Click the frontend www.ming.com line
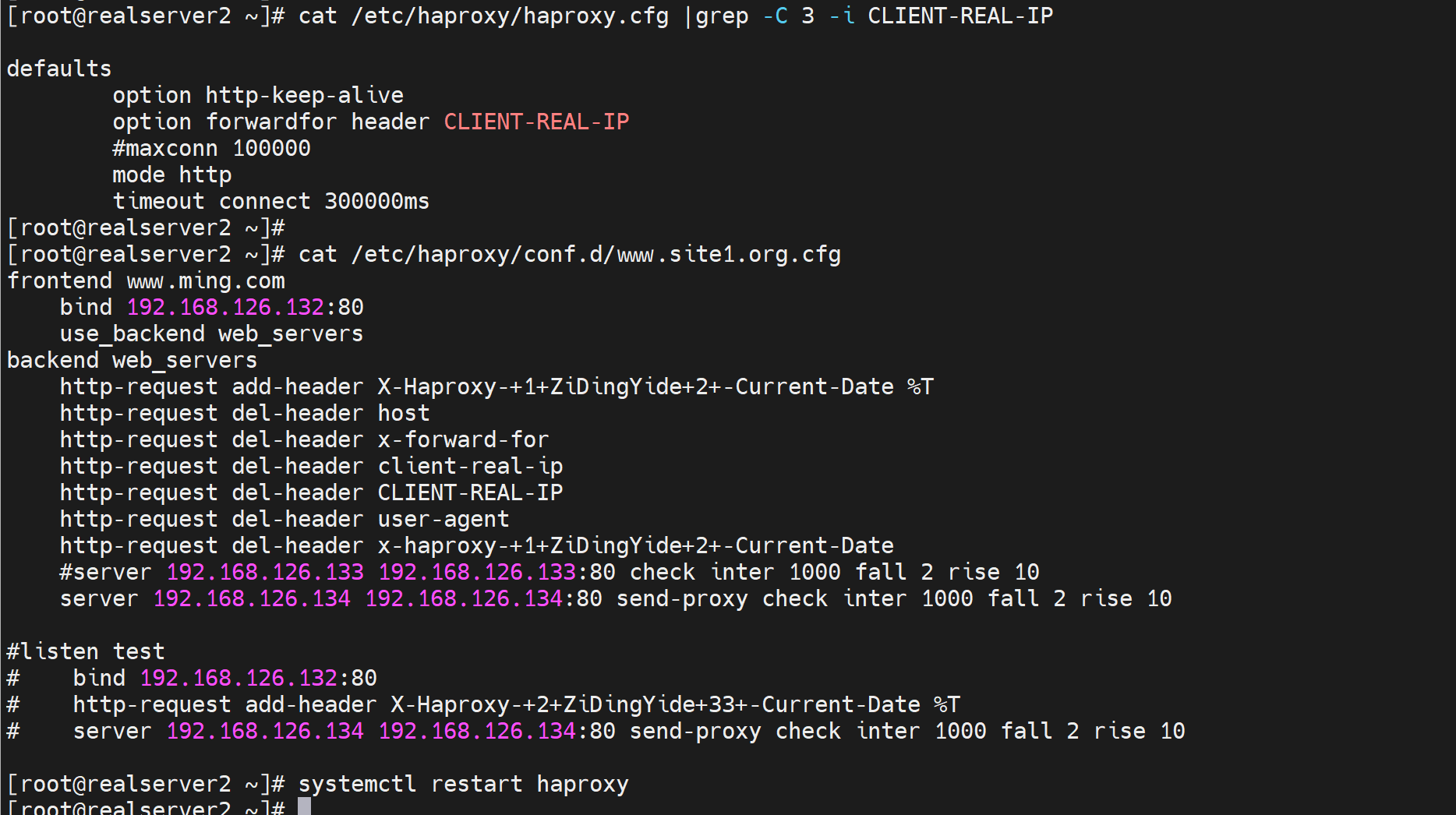Screen dimensions: 1456x815 point(146,280)
